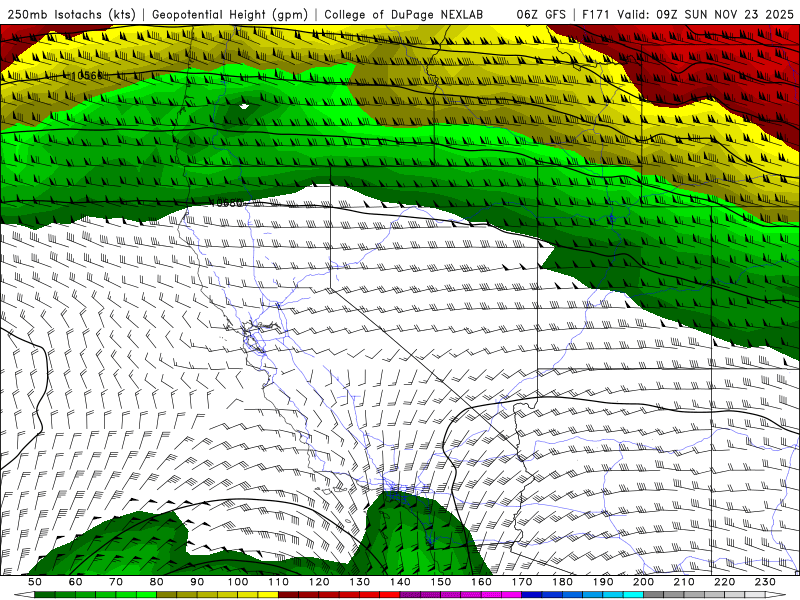Click the "F171" forecast hour text
Viewport: 800px width, 600px height.
coord(596,15)
